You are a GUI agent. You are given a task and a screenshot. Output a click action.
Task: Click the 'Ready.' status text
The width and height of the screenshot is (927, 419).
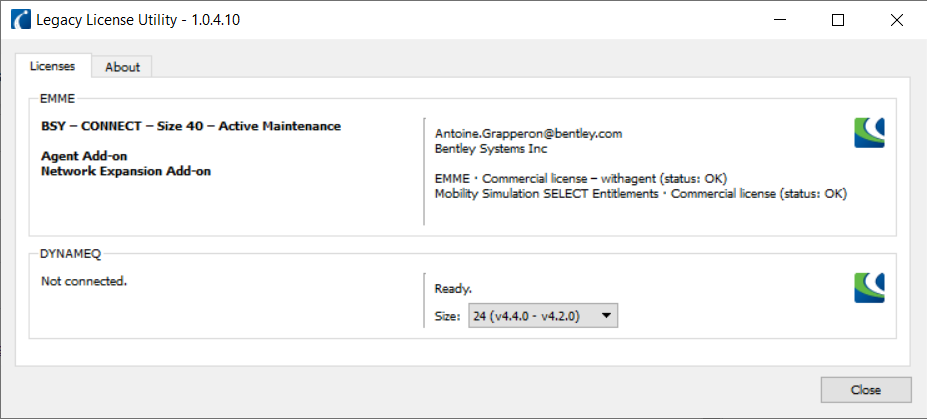pos(453,289)
